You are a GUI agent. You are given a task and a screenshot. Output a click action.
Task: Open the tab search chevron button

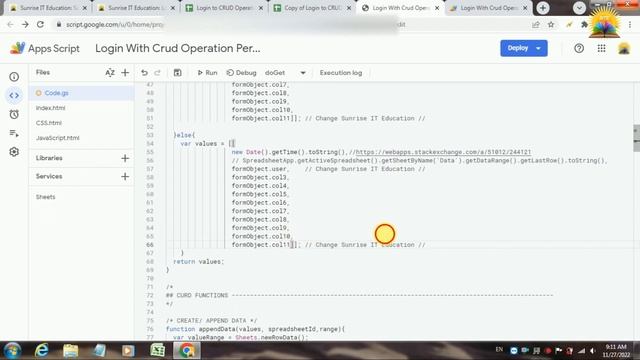(579, 8)
